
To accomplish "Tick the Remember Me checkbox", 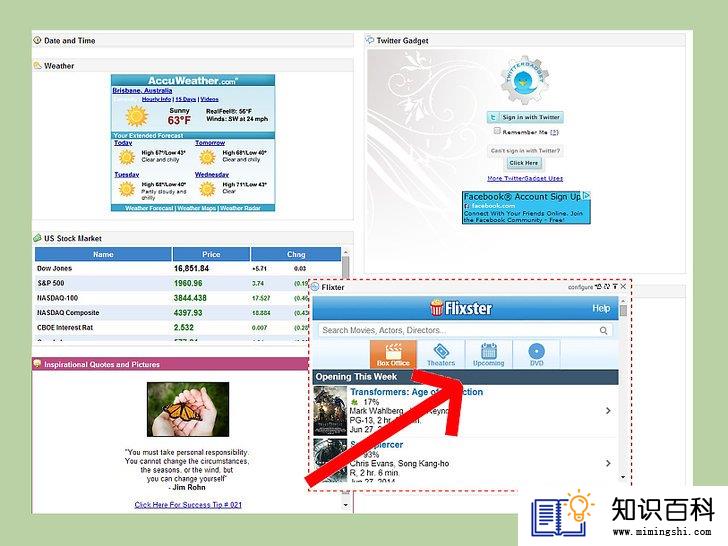I will tap(497, 131).
